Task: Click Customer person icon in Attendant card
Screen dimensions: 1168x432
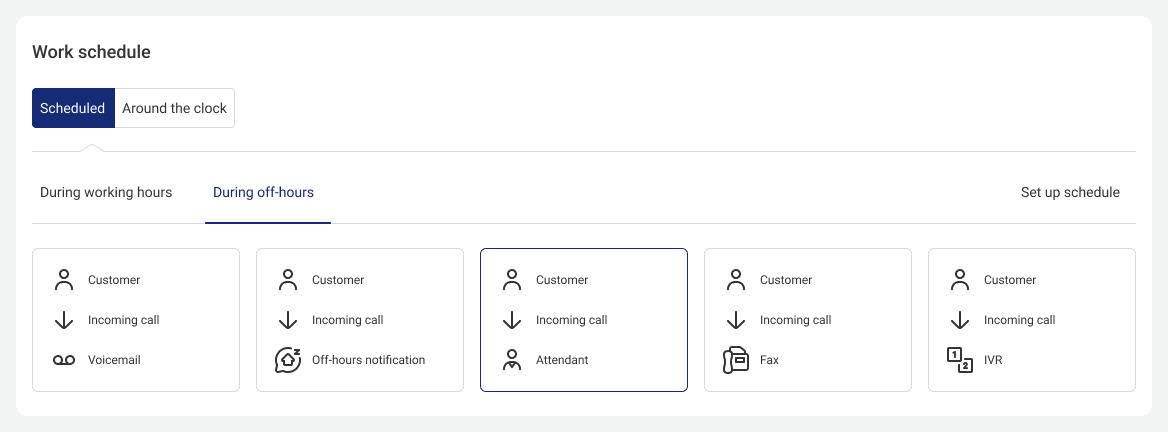Action: (x=512, y=280)
